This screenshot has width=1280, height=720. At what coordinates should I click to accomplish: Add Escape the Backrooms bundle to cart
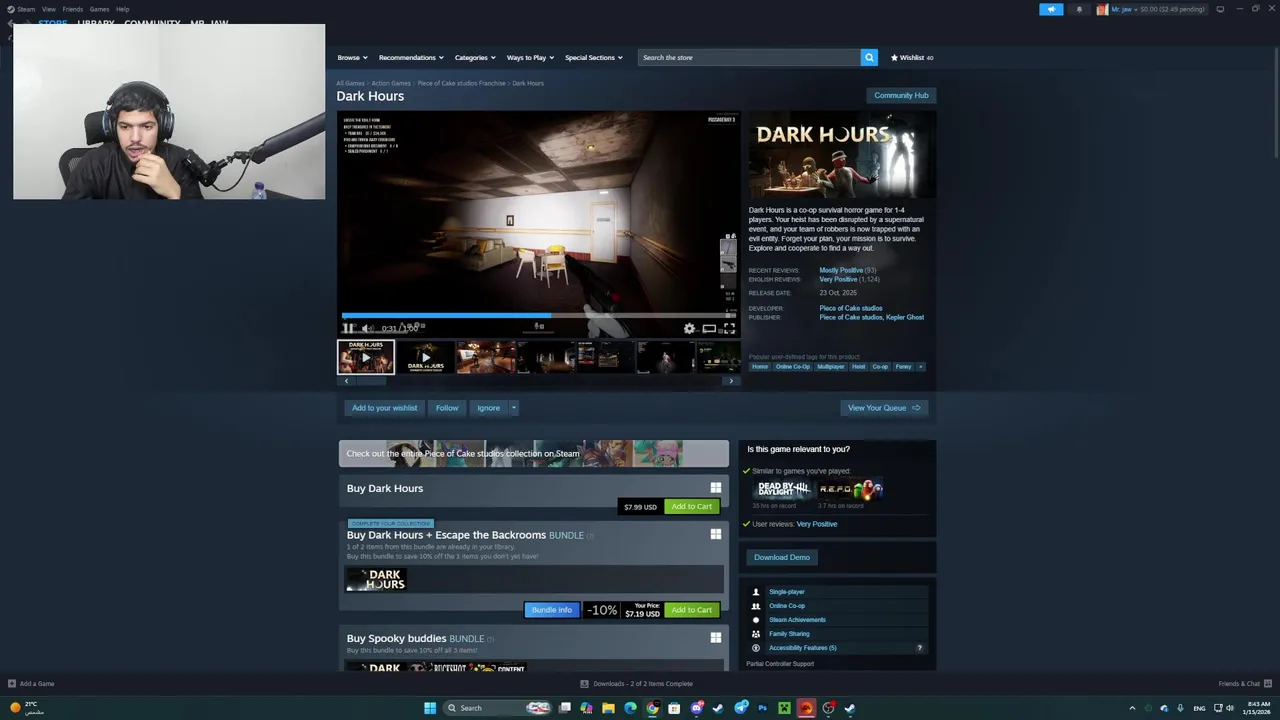click(691, 610)
